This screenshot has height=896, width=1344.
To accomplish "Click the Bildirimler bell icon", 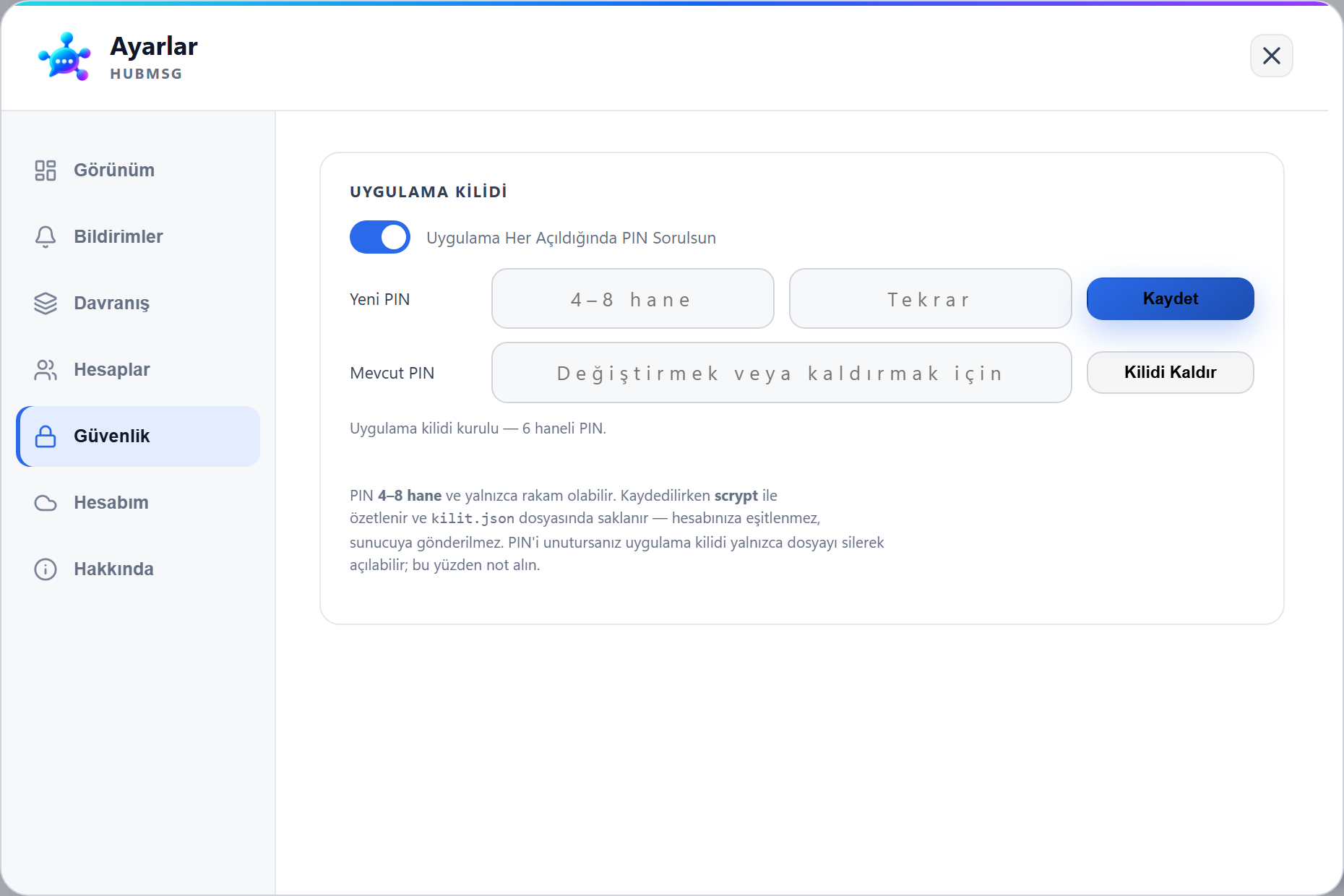I will (46, 237).
